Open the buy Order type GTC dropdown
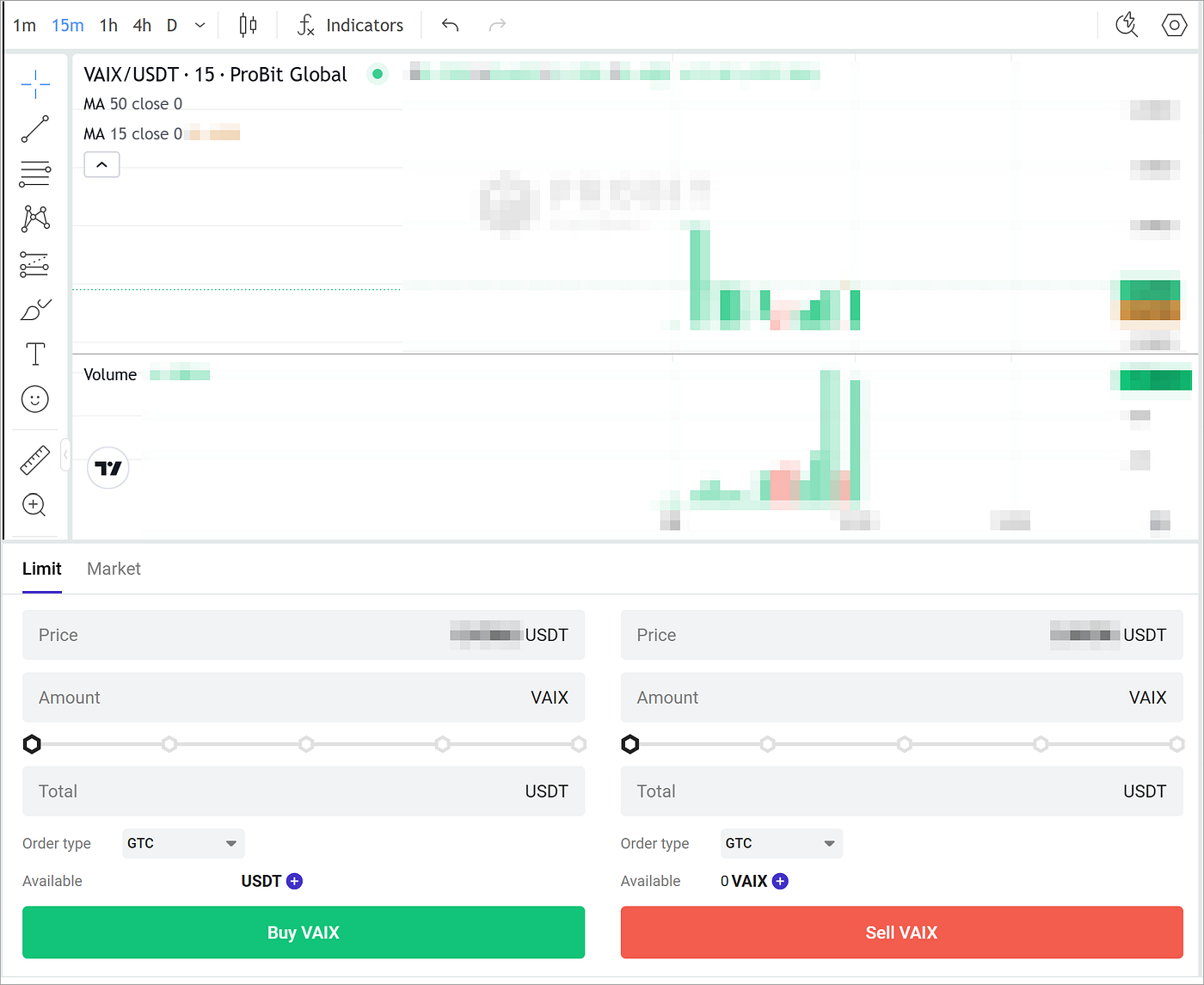1204x985 pixels. click(x=183, y=843)
